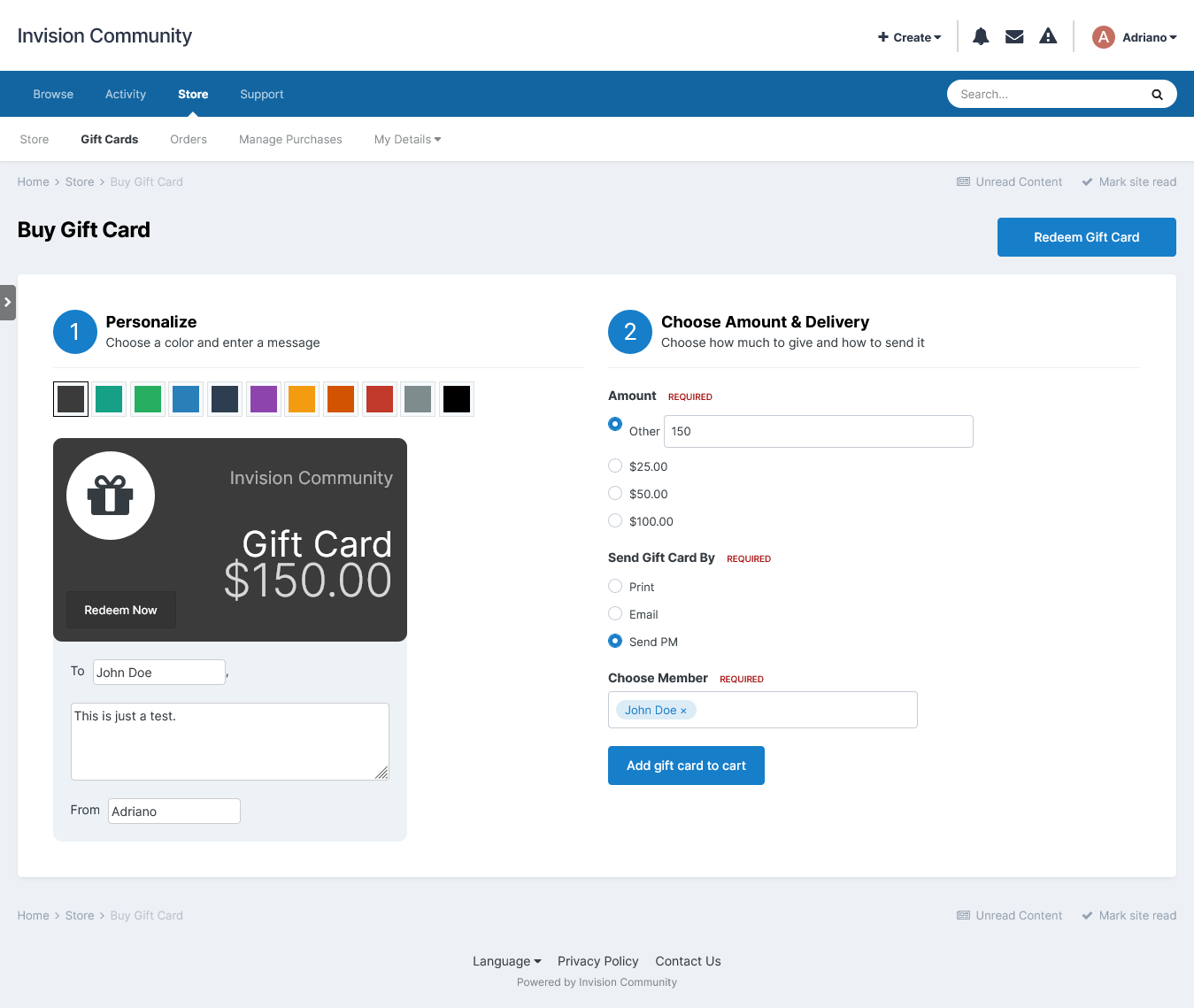The image size is (1194, 1008).
Task: Remove John Doe from chosen member
Action: [x=683, y=711]
